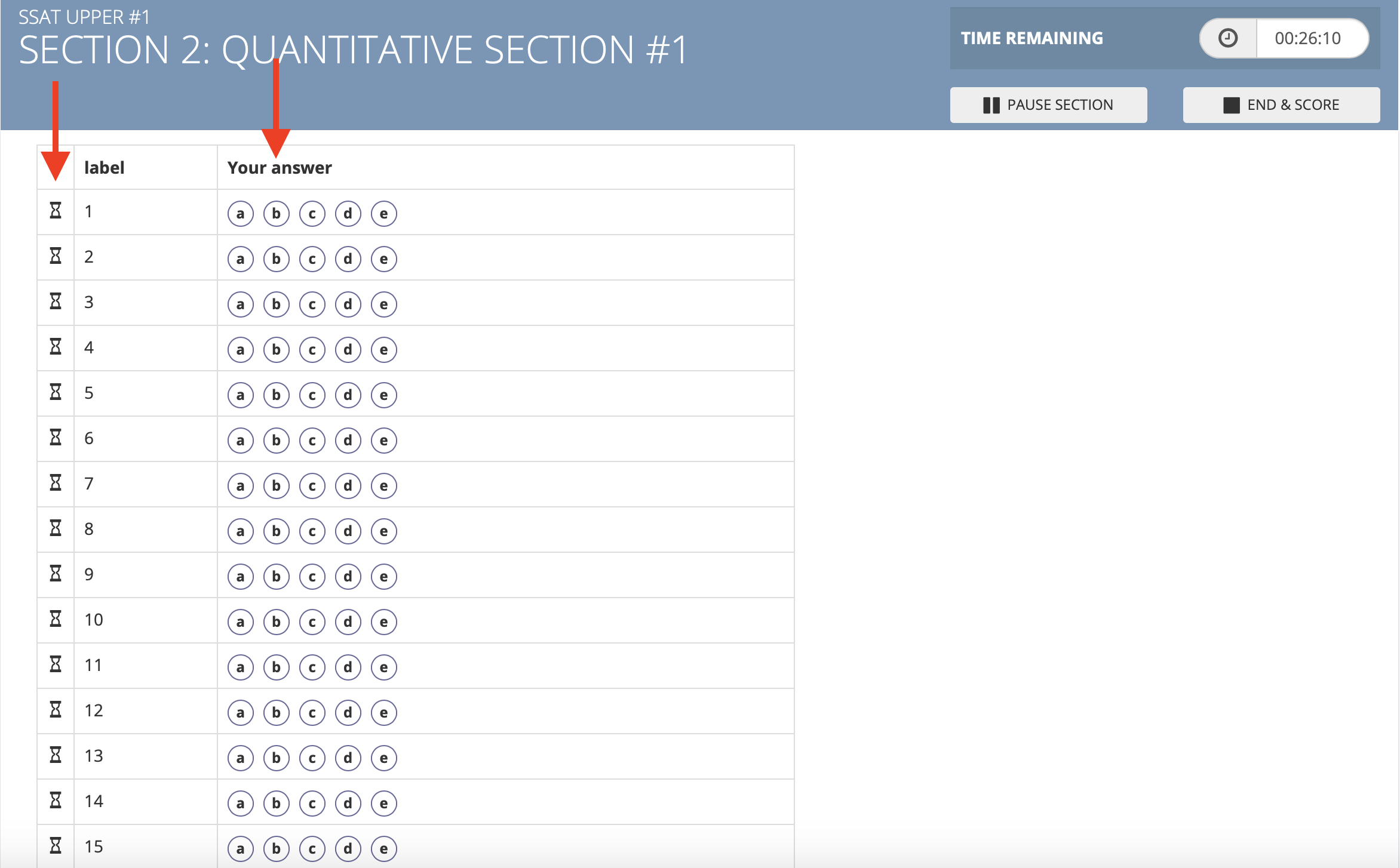Click the hourglass icon for question 2
Image resolution: width=1400 pixels, height=868 pixels.
[x=56, y=256]
